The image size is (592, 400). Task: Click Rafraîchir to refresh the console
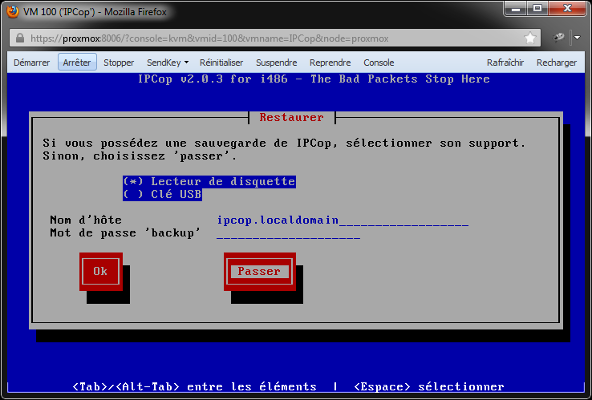[x=505, y=62]
